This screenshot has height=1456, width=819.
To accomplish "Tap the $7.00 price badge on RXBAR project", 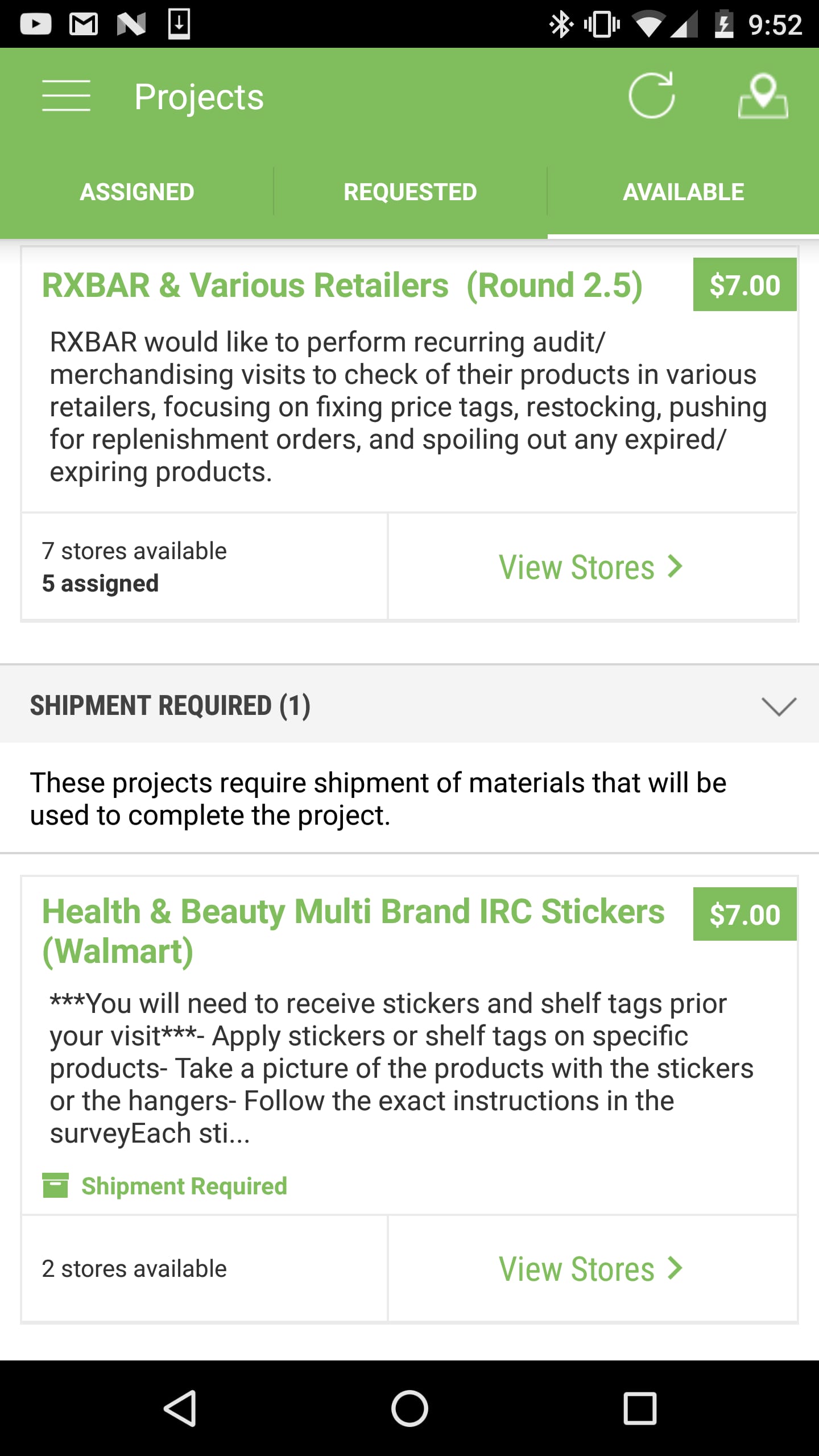I will pyautogui.click(x=745, y=284).
